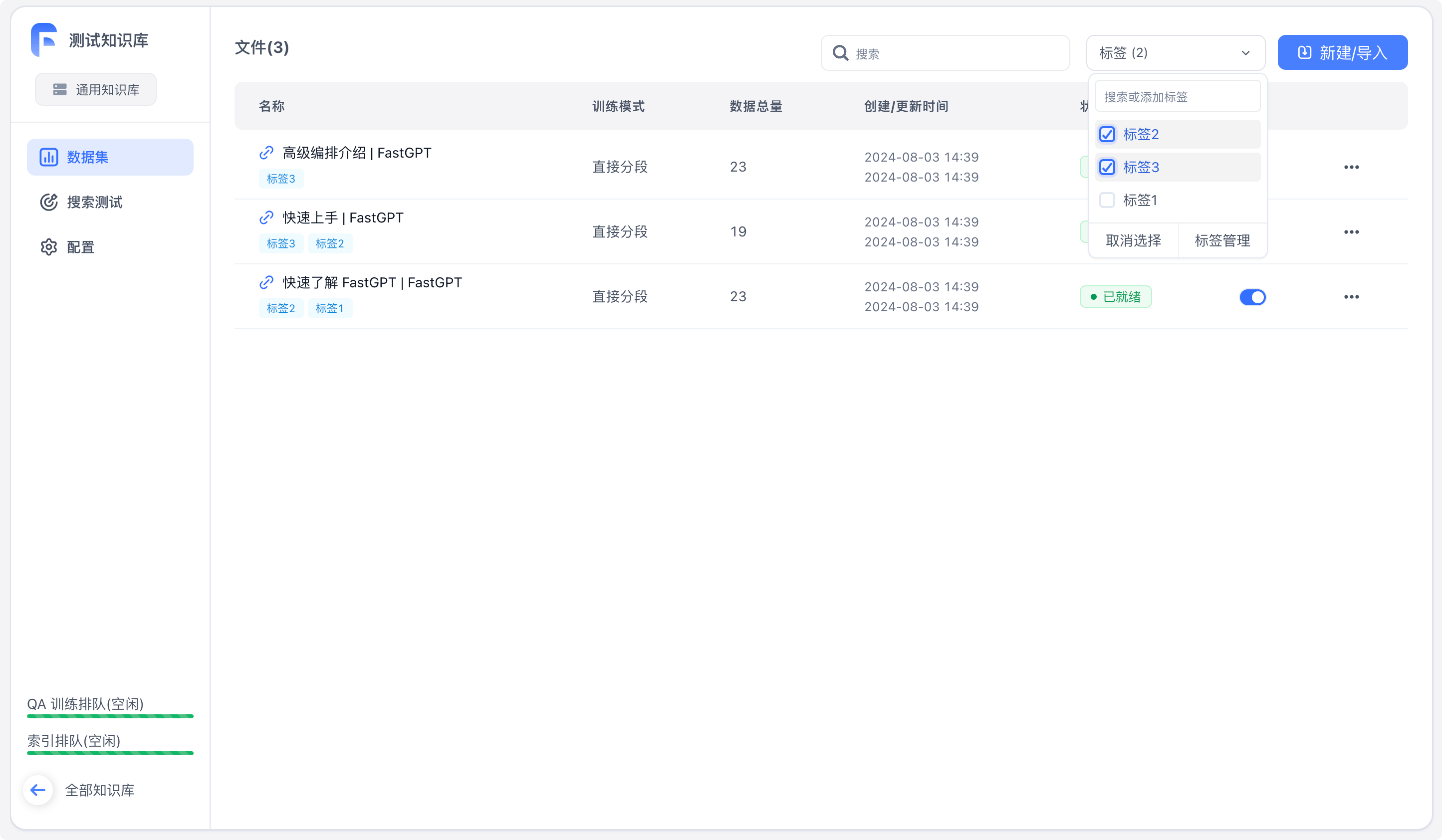Click link icon beside 快速上手 file
This screenshot has height=840, width=1442.
(266, 217)
